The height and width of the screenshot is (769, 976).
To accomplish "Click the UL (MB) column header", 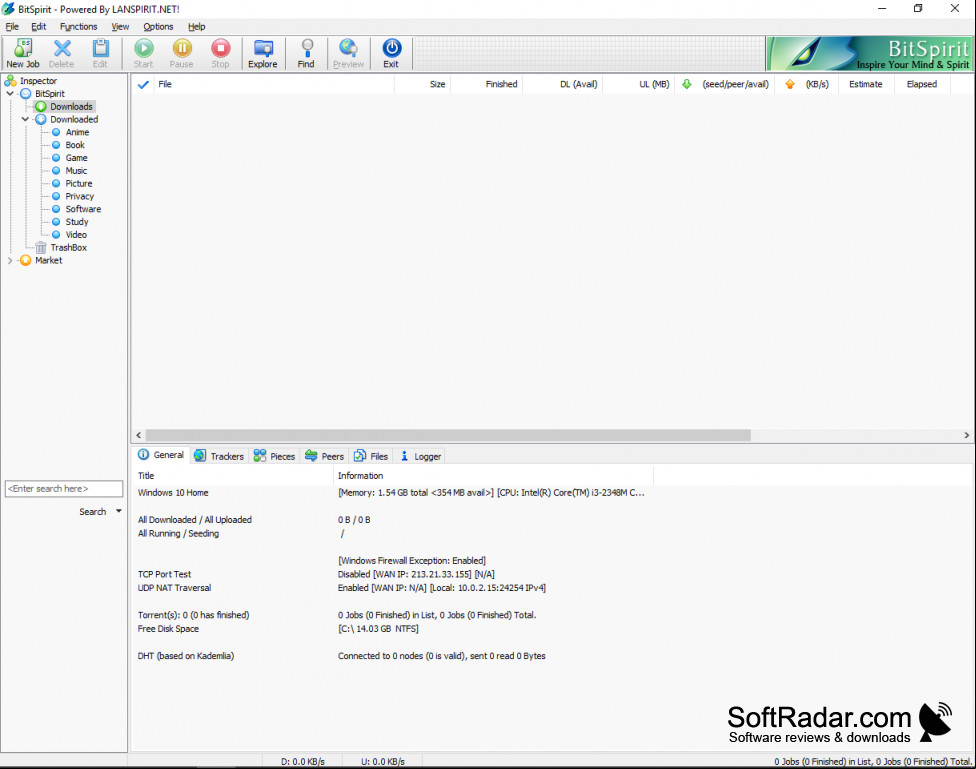I will [x=639, y=84].
